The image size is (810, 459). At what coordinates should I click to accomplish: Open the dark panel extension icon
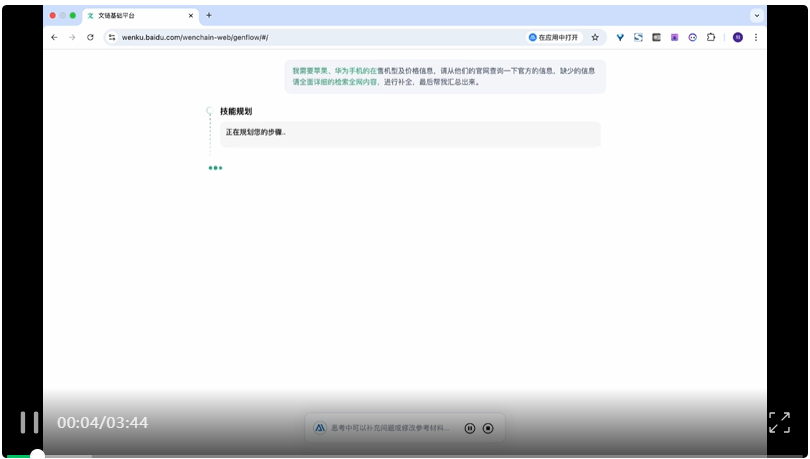point(657,37)
